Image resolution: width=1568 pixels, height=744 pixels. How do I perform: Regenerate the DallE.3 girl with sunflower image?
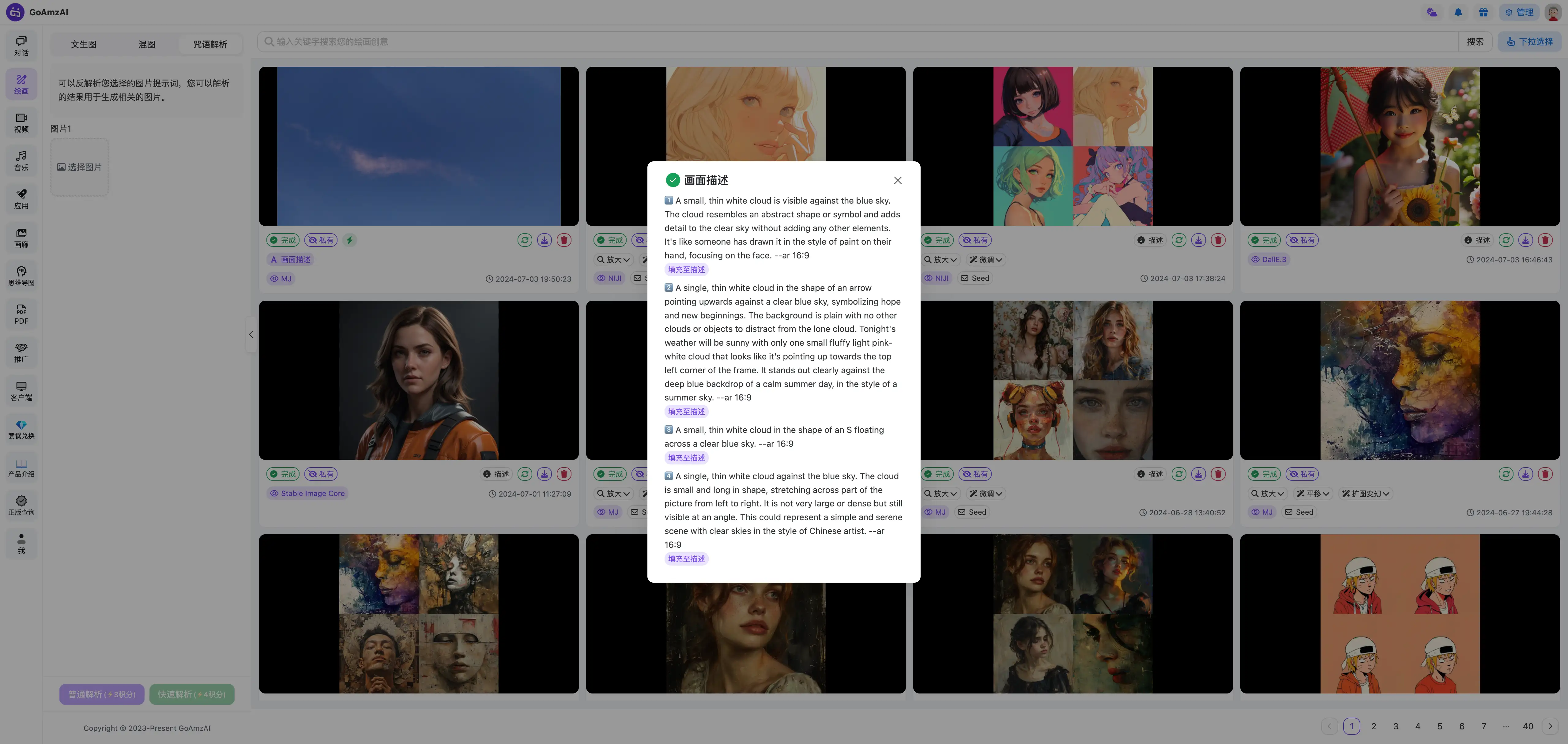pyautogui.click(x=1506, y=240)
